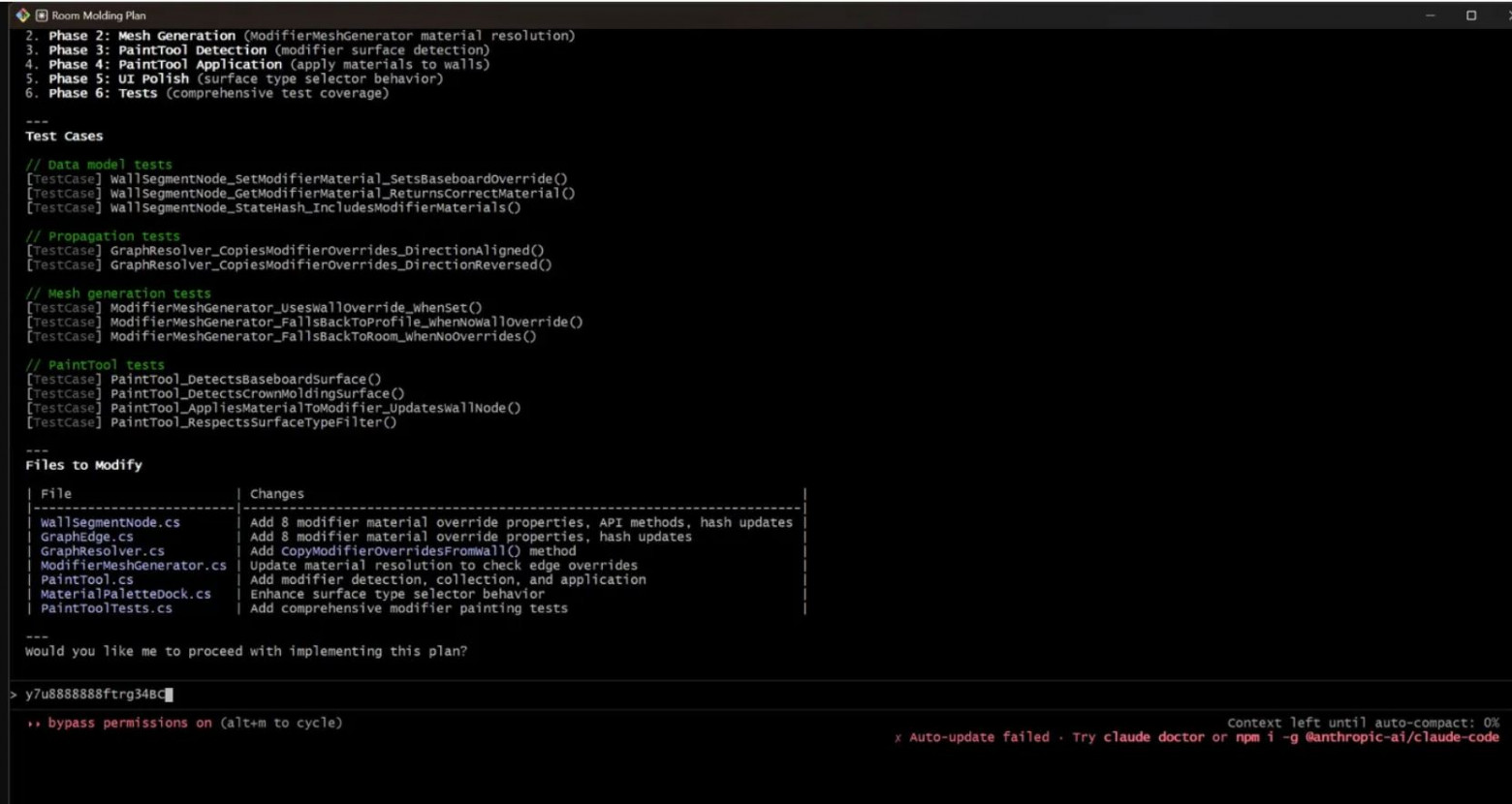Viewport: 1512px width, 804px height.
Task: Select the GraphEdge.cs file name
Action: point(87,537)
